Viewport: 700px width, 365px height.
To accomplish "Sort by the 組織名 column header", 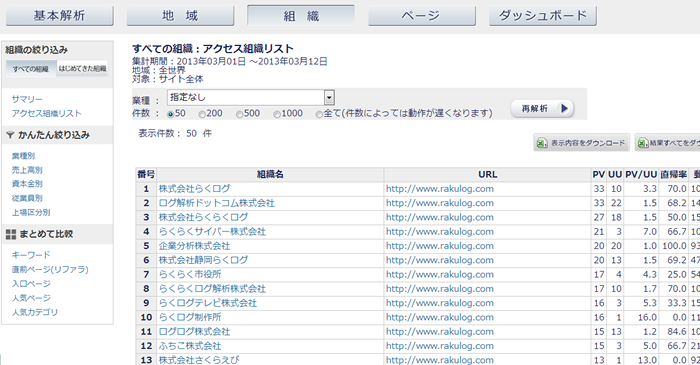I will pyautogui.click(x=270, y=174).
